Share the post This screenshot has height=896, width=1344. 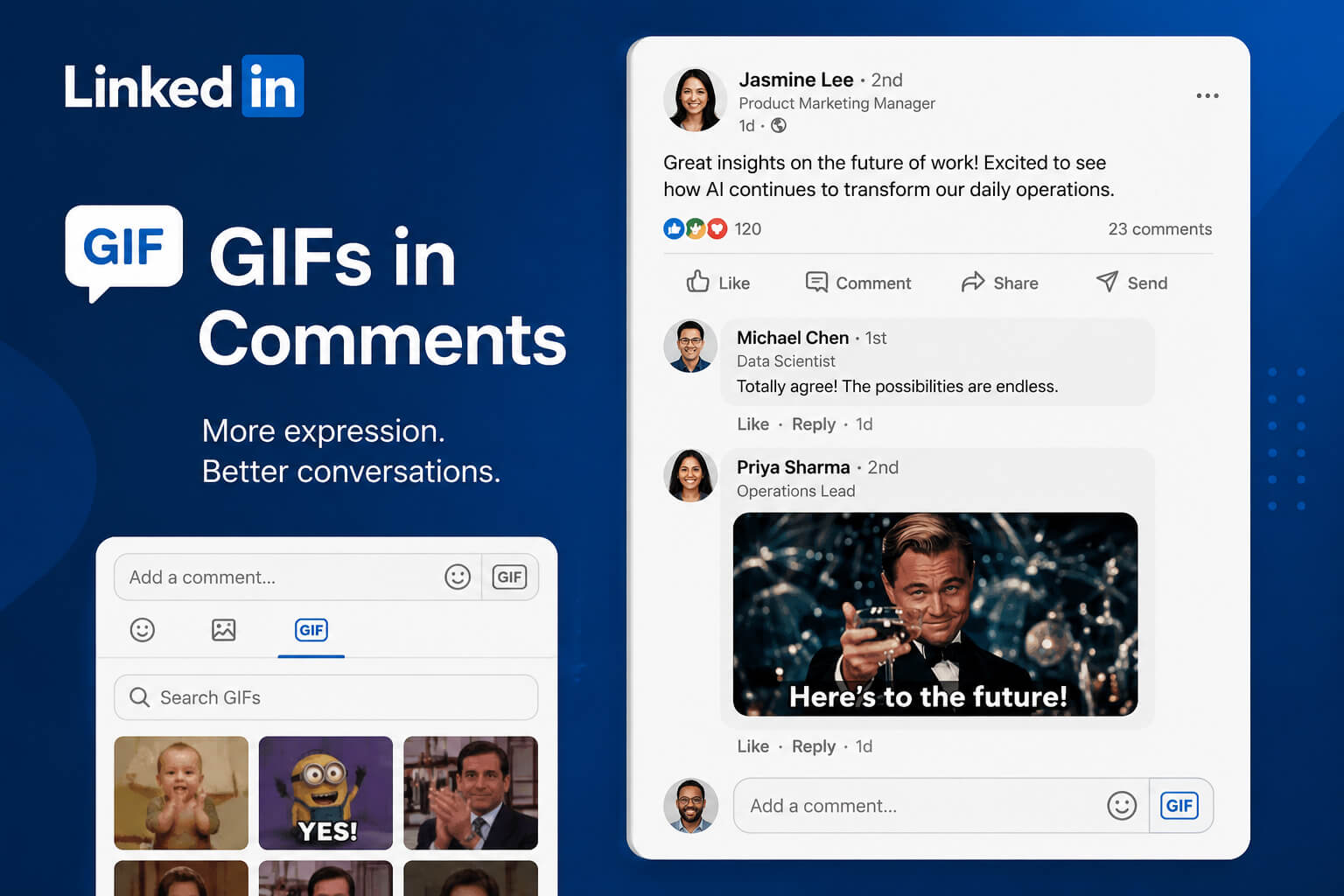(999, 282)
